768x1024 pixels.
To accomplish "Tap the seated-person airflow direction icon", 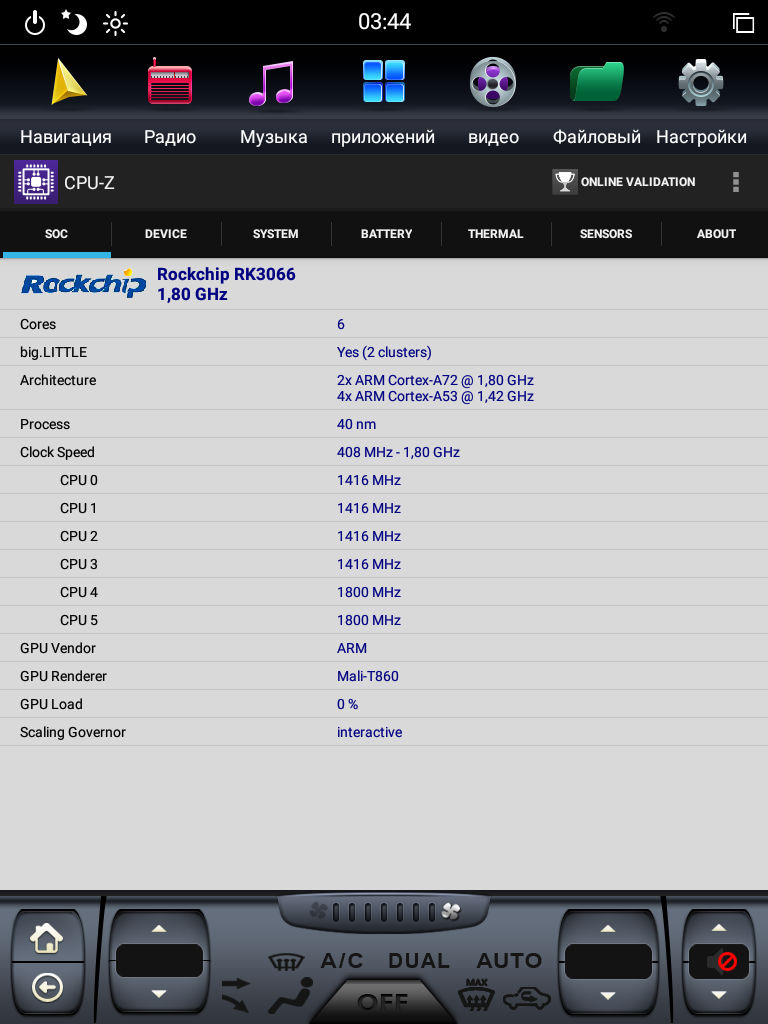I will pyautogui.click(x=293, y=995).
